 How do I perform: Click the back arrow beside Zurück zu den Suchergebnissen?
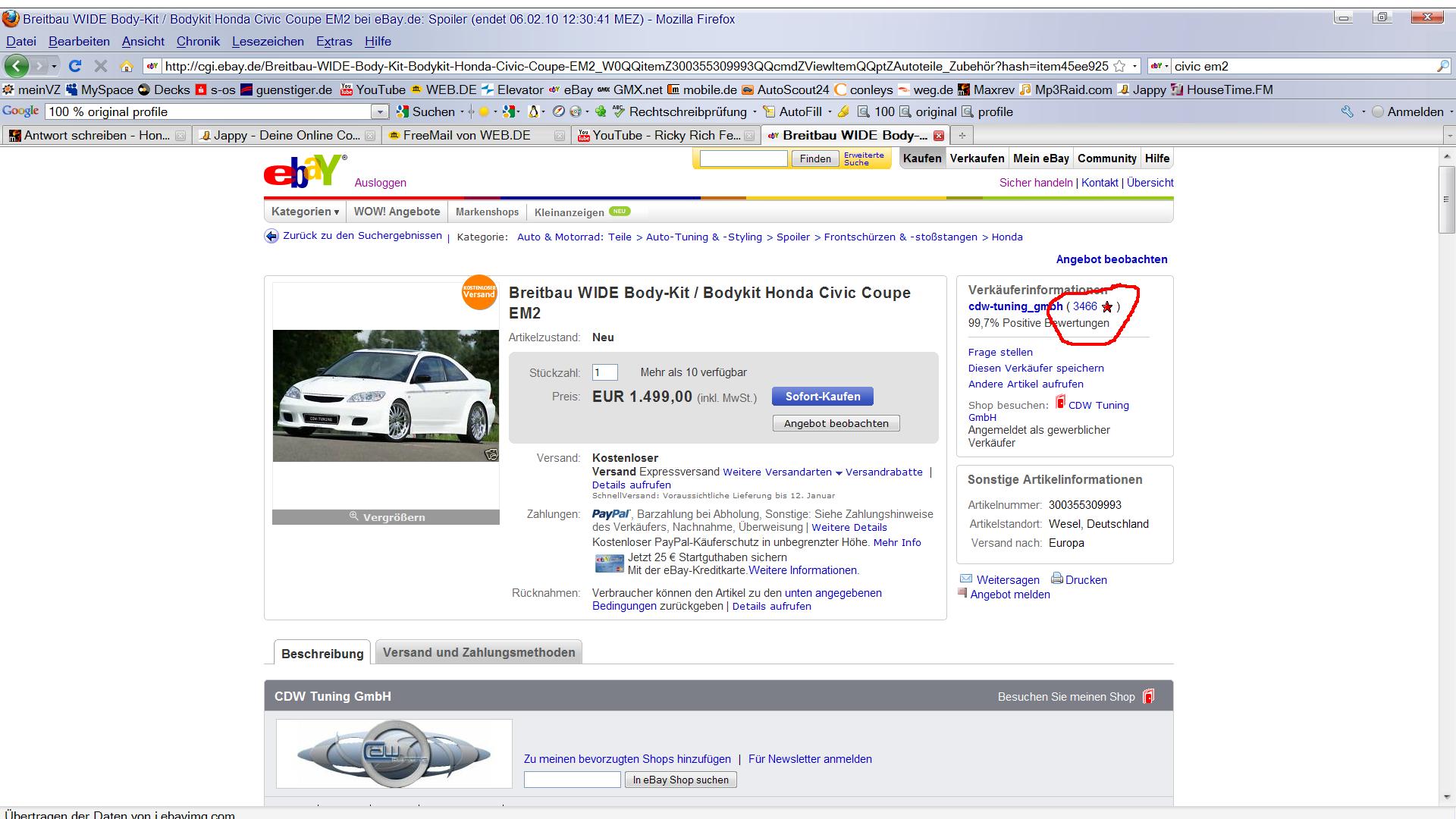271,236
